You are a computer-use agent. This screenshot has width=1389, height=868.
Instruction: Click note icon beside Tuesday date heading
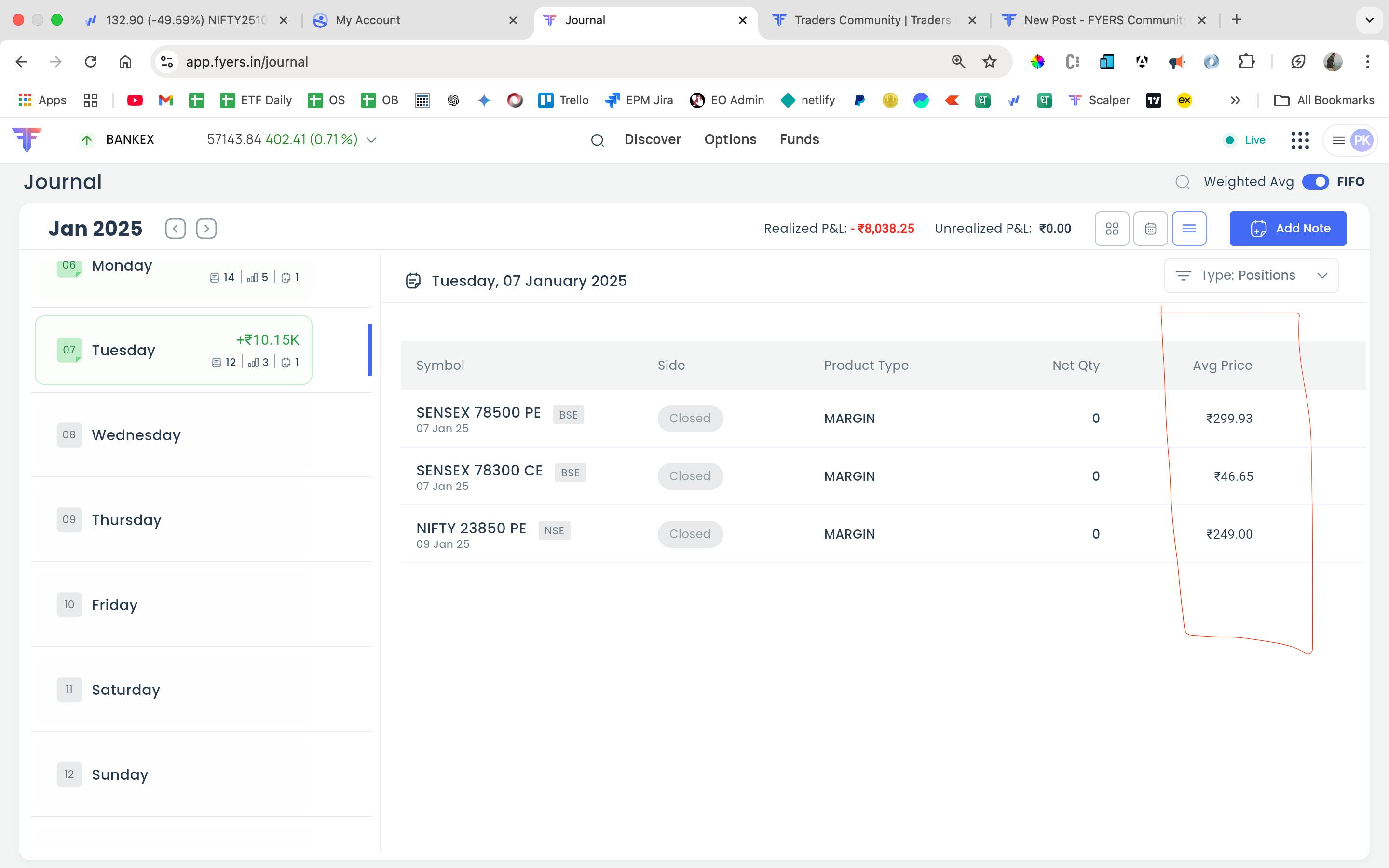click(413, 281)
